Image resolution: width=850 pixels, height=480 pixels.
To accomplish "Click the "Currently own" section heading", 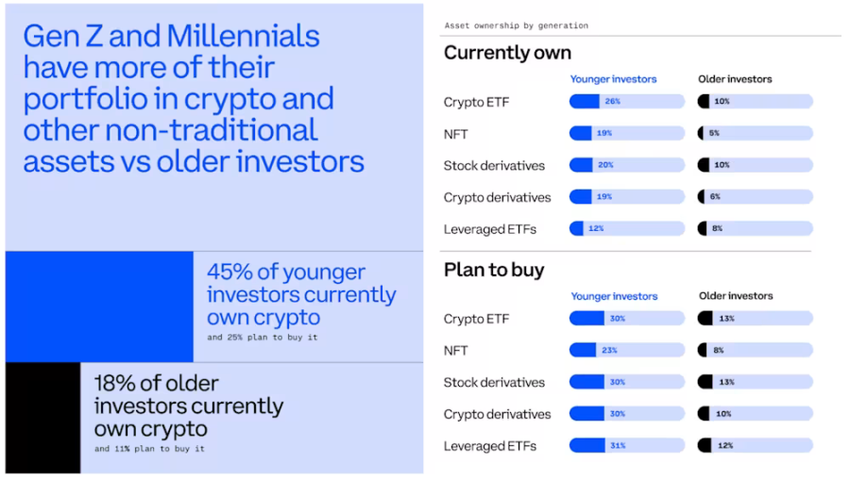I will point(507,52).
